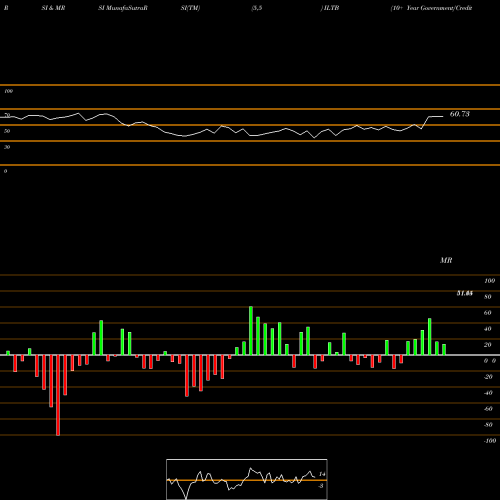Click the '10+ Year Government/Credit' header text
The image size is (500, 500).
coord(431,8)
